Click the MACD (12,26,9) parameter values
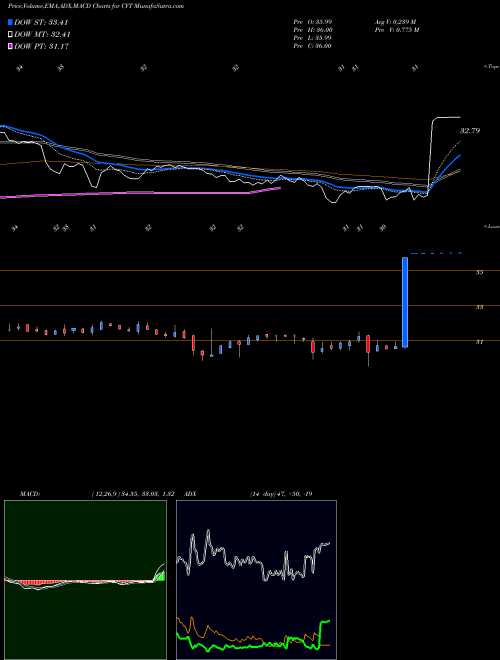This screenshot has height=660, width=500. [x=133, y=494]
